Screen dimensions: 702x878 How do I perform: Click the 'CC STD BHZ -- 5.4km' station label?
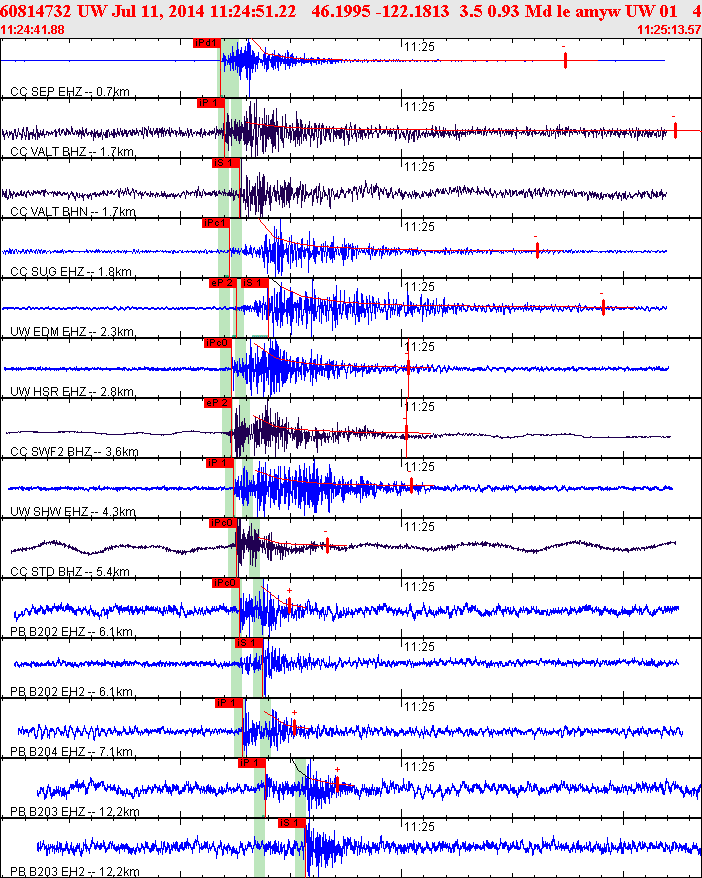coord(70,571)
